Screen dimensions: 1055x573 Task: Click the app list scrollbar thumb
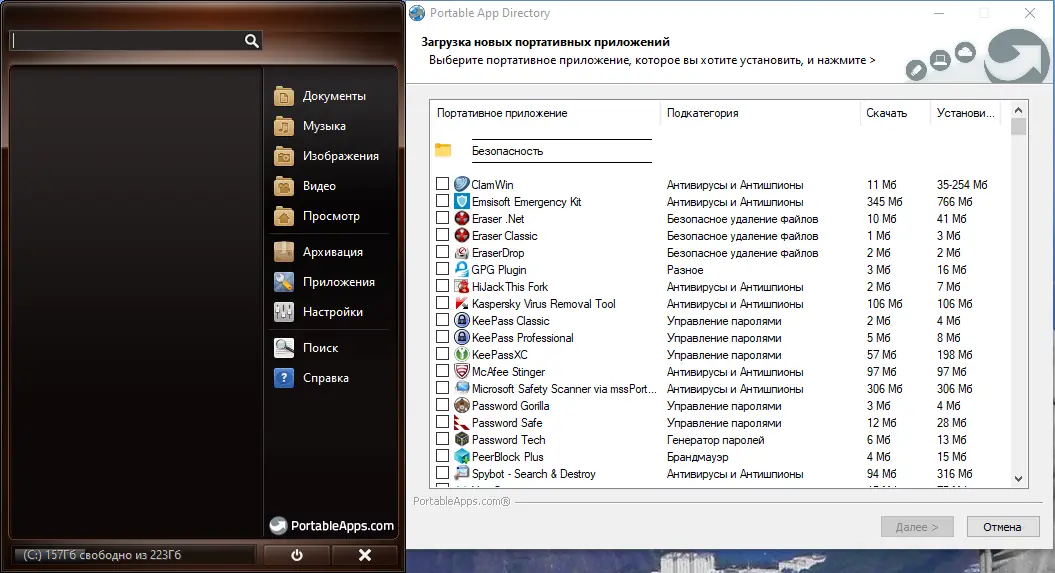point(1018,126)
